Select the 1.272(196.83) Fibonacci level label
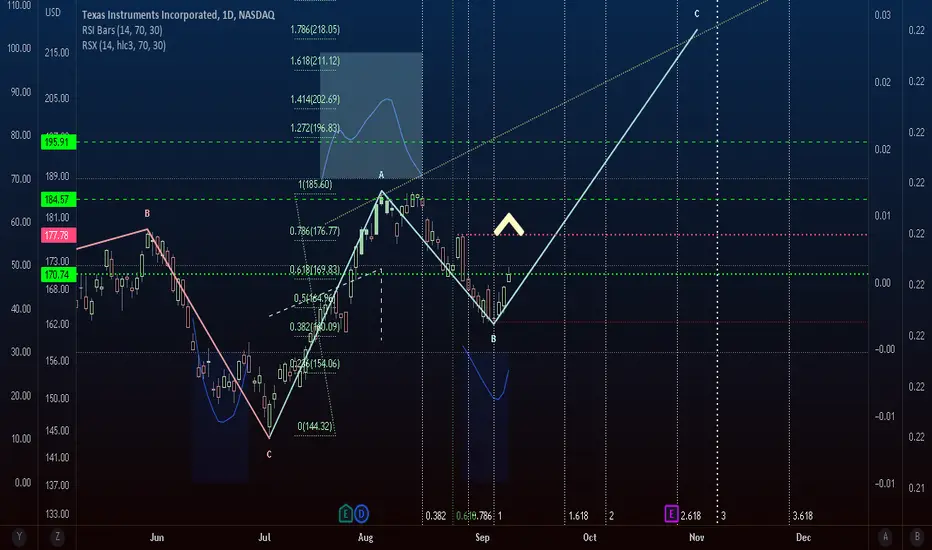 pyautogui.click(x=315, y=128)
